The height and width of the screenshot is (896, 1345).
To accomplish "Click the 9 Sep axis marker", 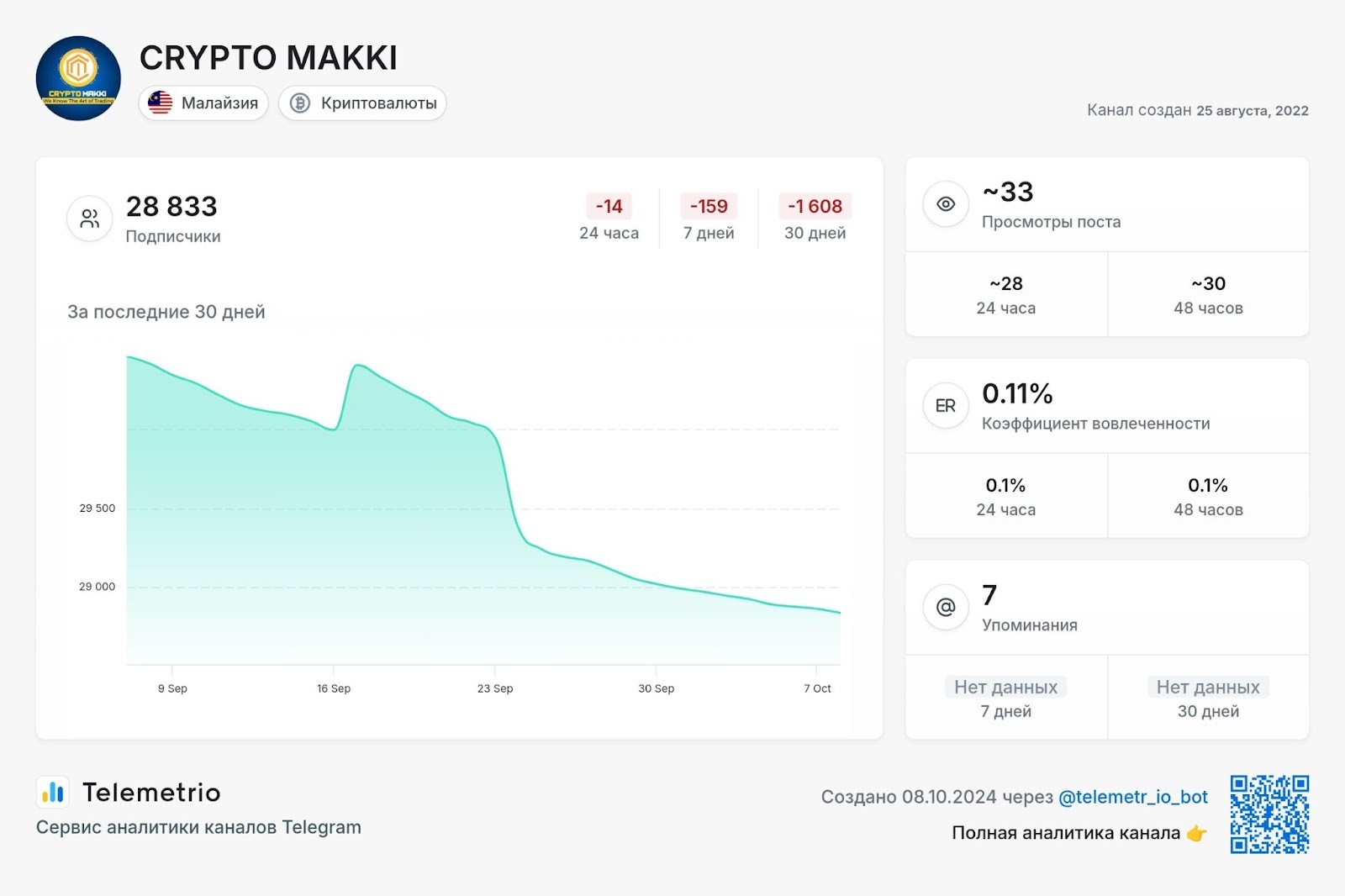I will (x=172, y=688).
